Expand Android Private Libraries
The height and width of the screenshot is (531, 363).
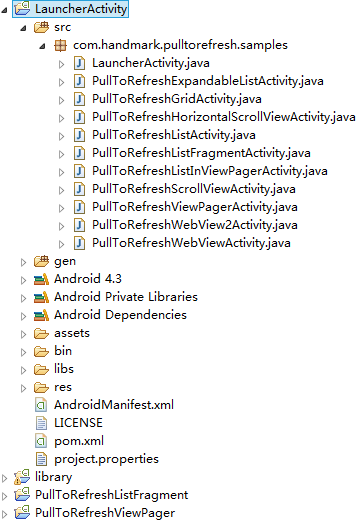23,298
